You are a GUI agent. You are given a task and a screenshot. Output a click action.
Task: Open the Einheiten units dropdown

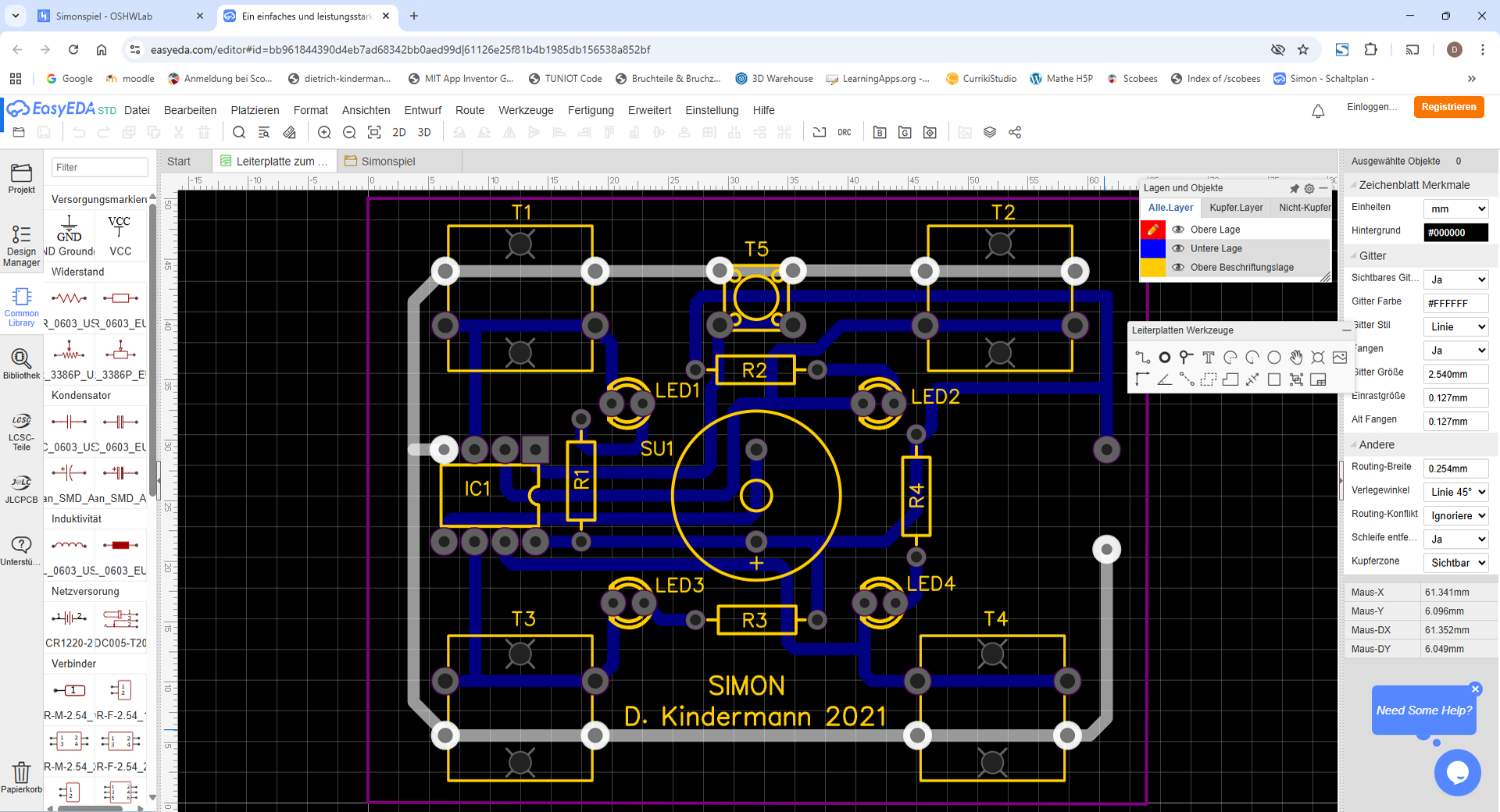coord(1455,208)
